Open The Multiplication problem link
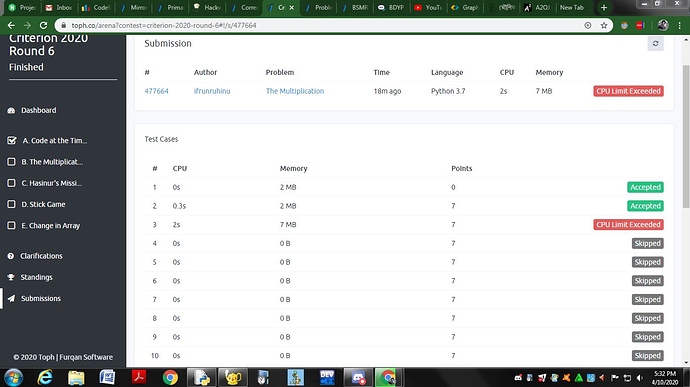The width and height of the screenshot is (690, 387). tap(295, 91)
